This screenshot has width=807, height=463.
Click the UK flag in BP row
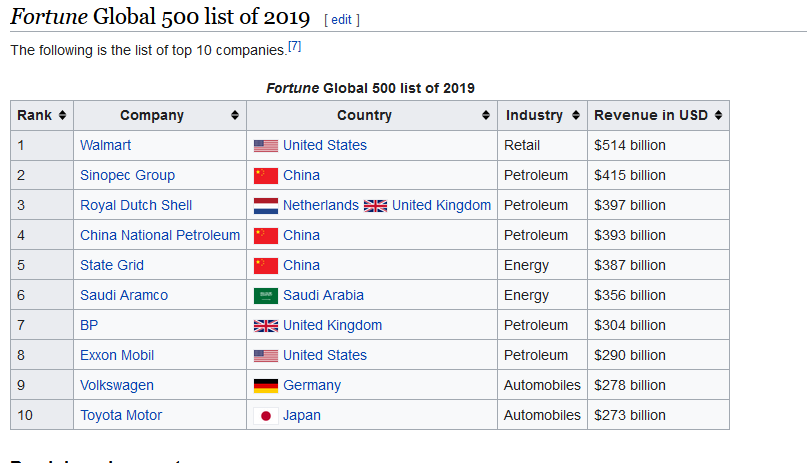[x=266, y=326]
